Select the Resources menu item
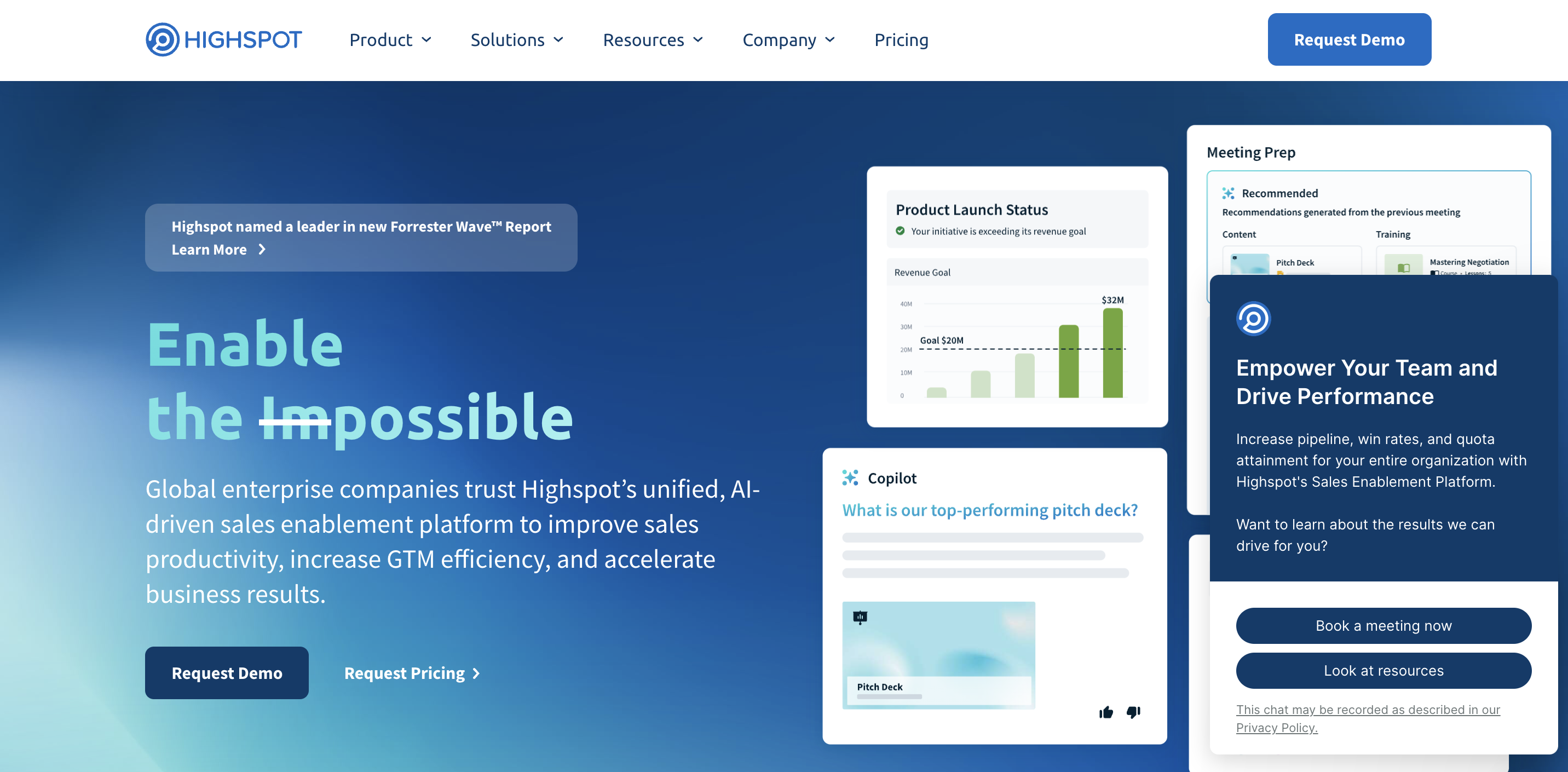 point(653,39)
